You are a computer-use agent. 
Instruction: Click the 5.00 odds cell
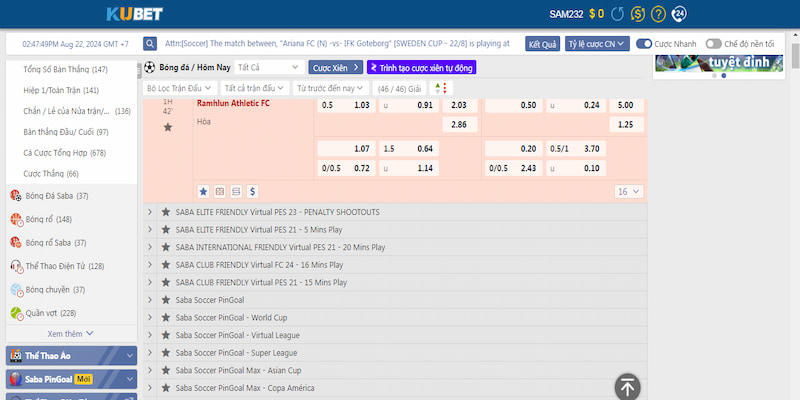627,105
